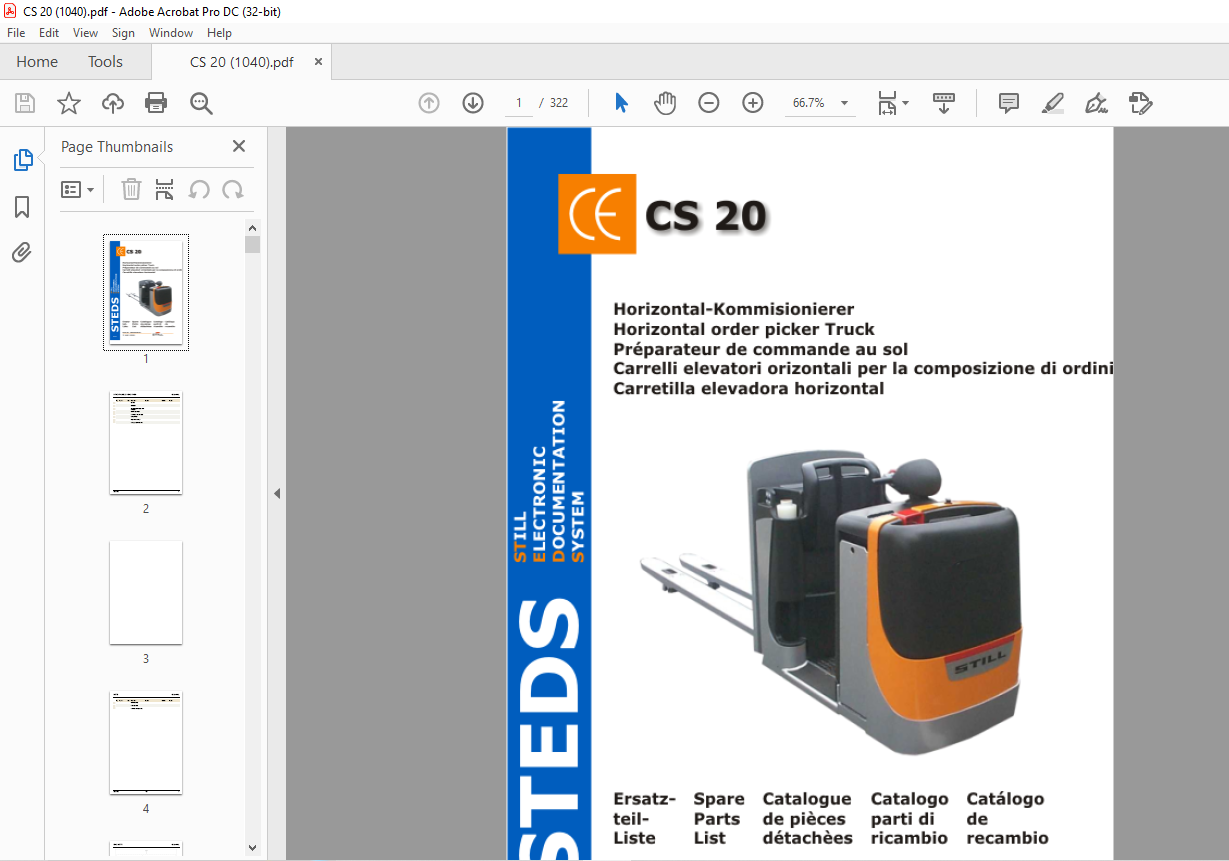Select page 3 blank thumbnail

point(146,593)
